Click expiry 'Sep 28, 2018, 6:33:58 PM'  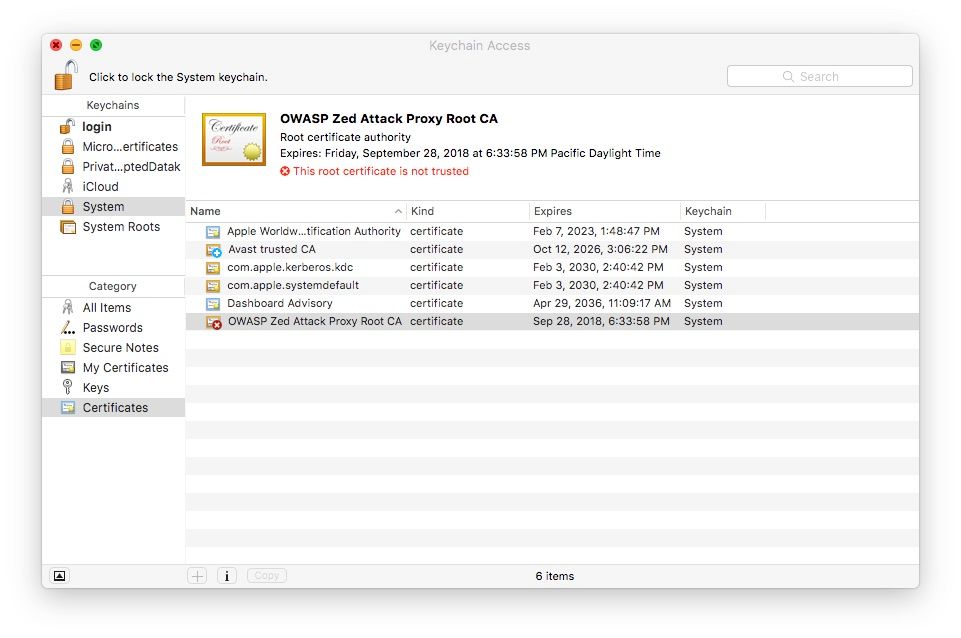(x=601, y=321)
